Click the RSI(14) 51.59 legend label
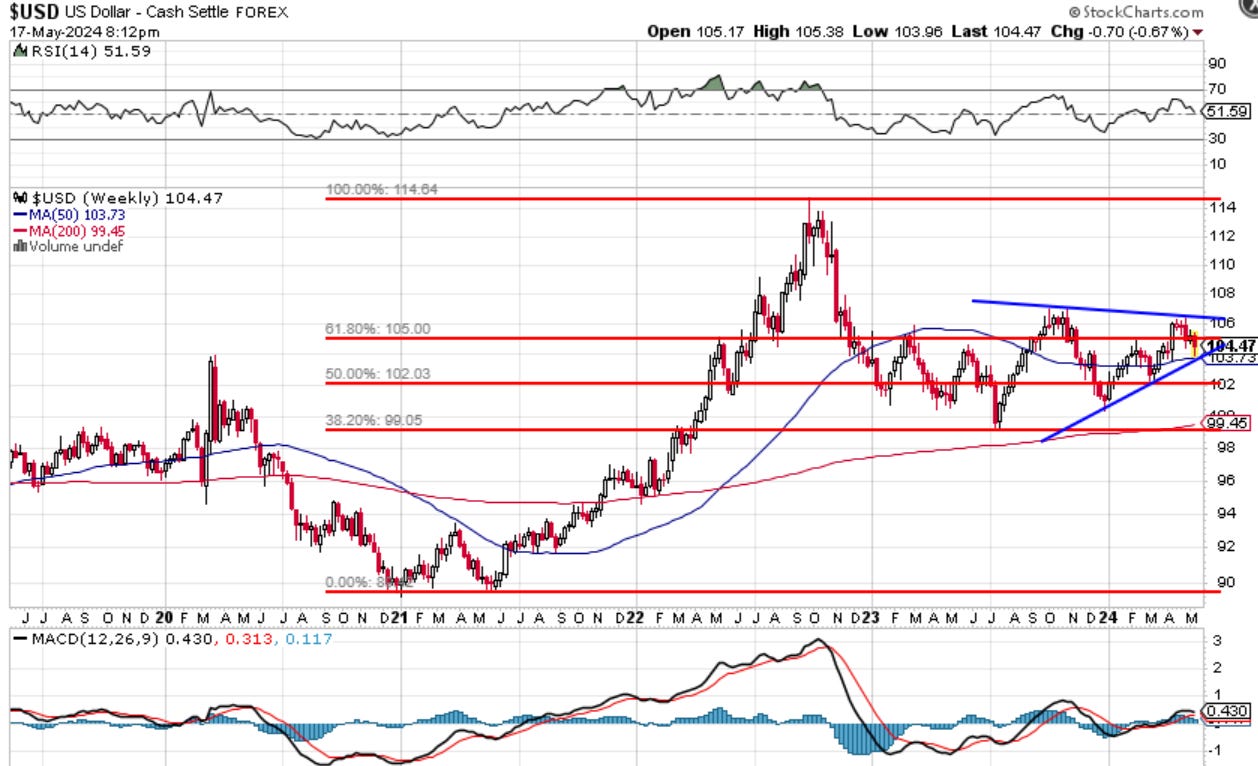This screenshot has width=1258, height=766. (x=90, y=51)
